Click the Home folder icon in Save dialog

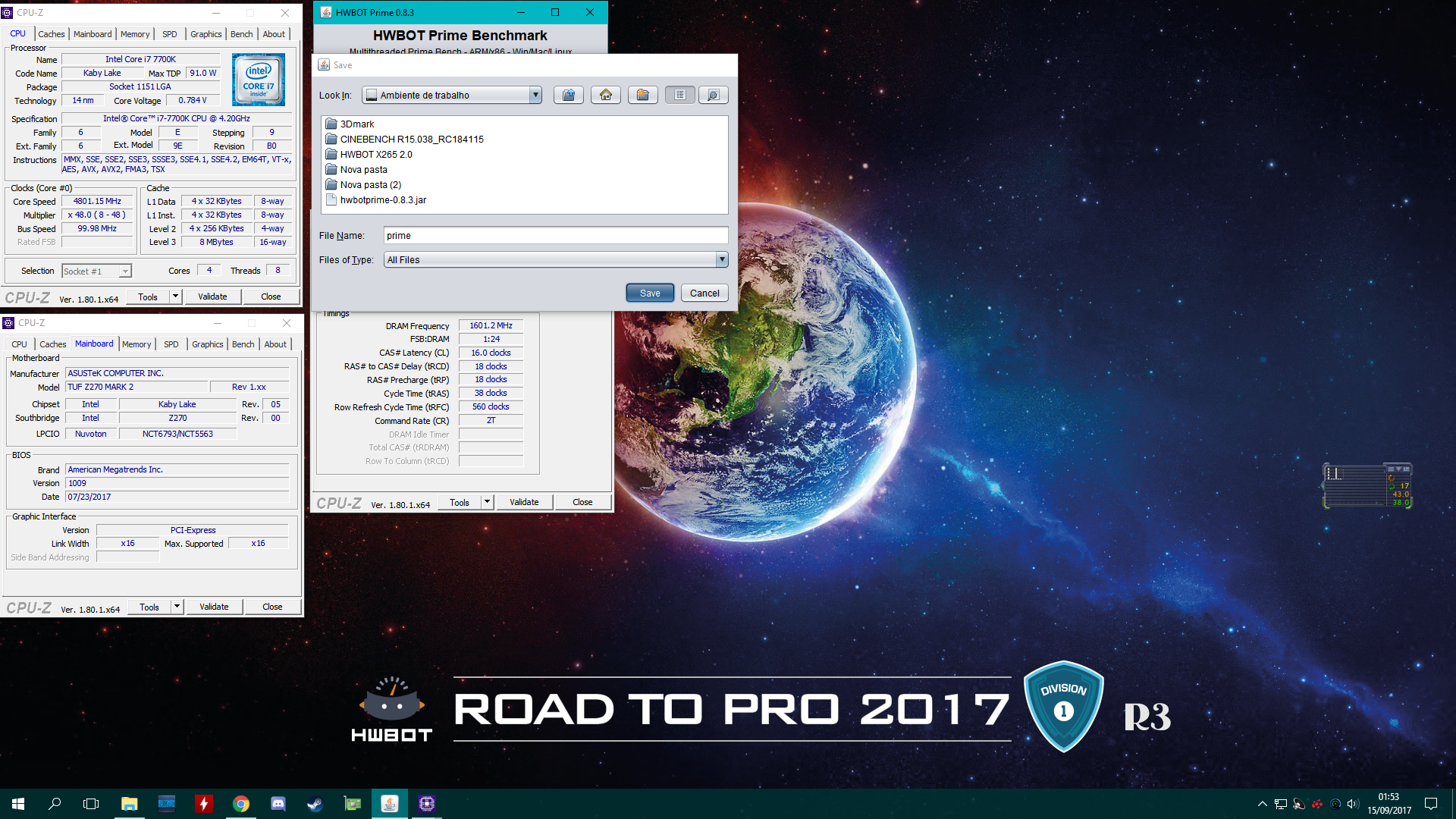pyautogui.click(x=606, y=95)
